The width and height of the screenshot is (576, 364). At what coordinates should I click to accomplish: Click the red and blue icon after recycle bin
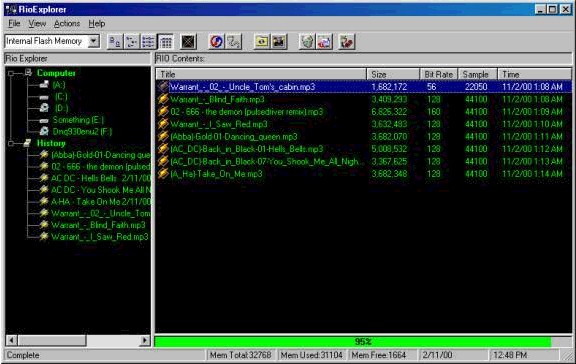pos(324,42)
